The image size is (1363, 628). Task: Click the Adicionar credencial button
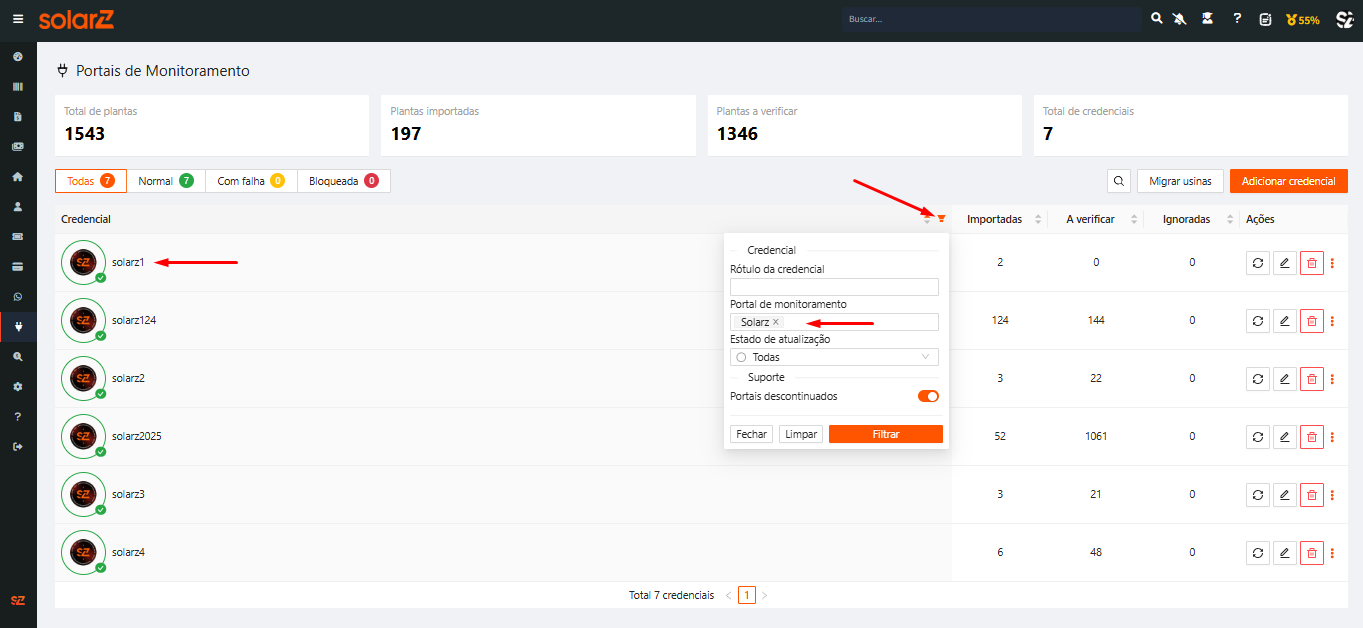tap(1289, 181)
